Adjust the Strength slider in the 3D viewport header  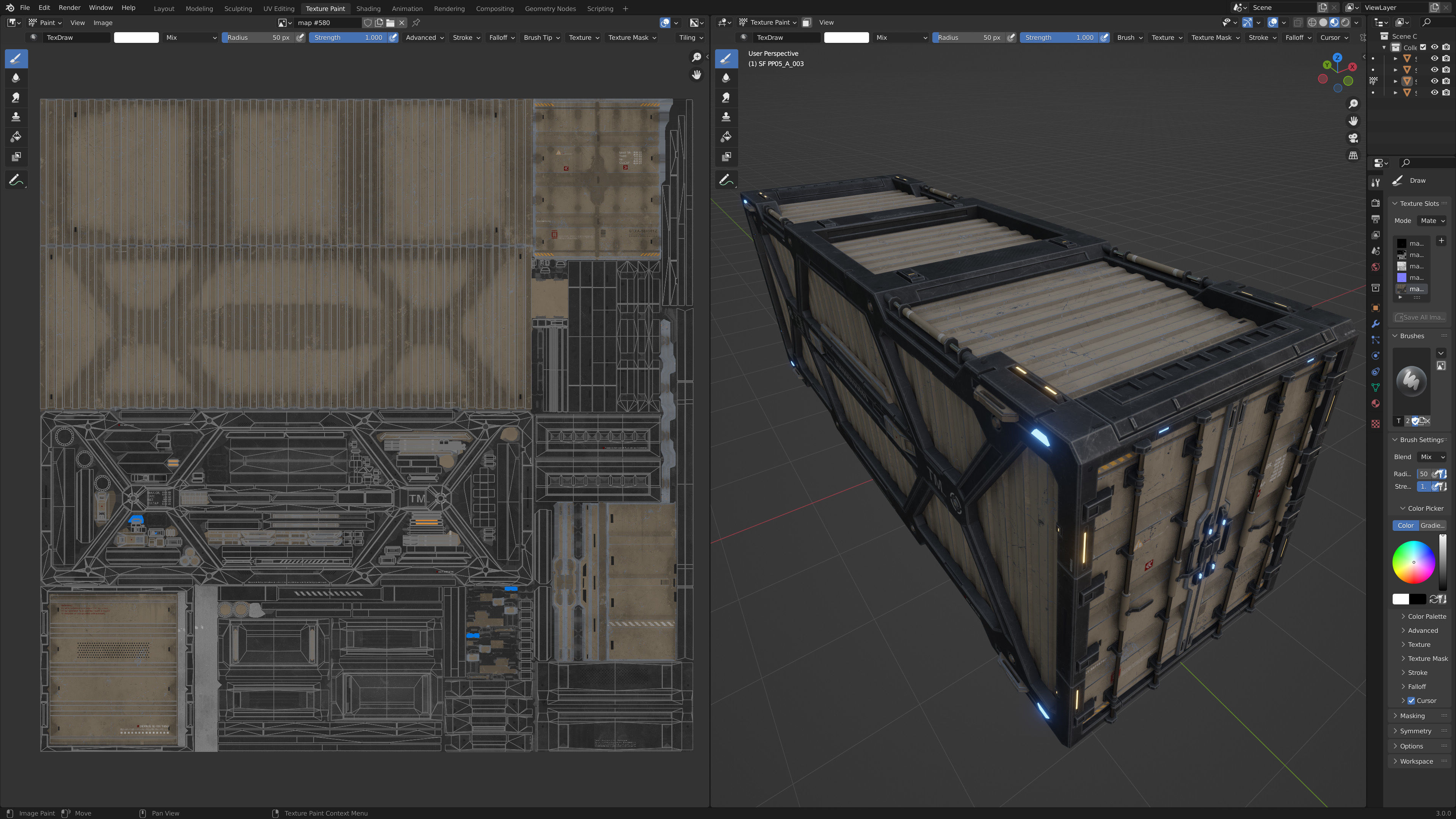pos(1059,38)
